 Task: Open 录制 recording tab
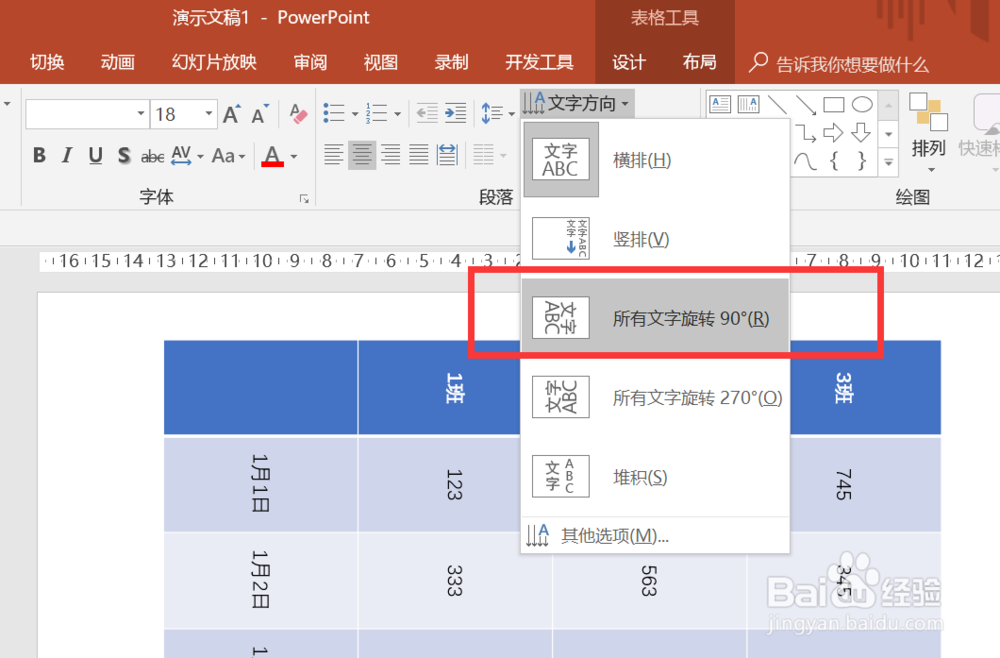[452, 62]
